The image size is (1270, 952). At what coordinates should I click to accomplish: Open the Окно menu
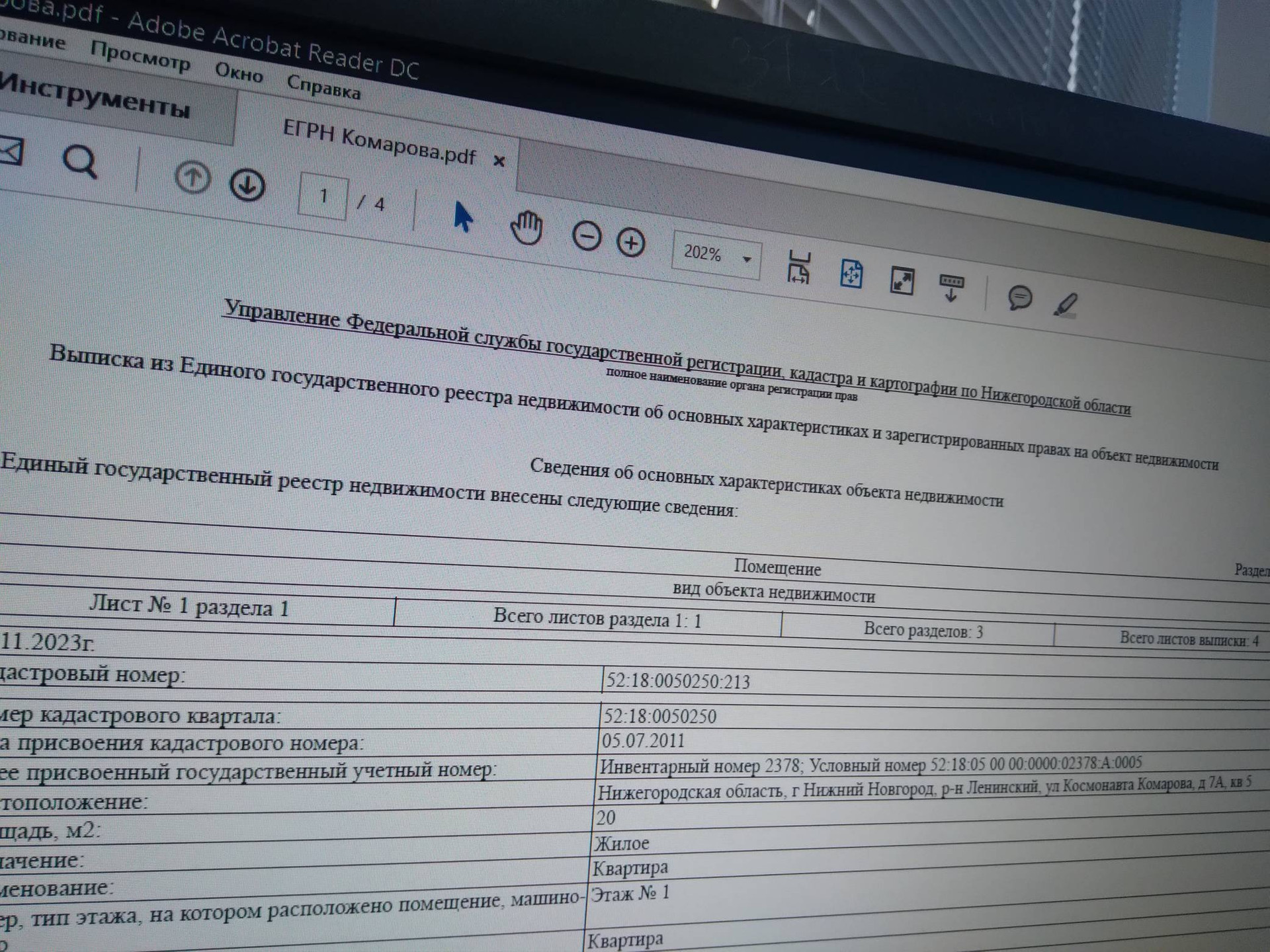click(x=239, y=73)
